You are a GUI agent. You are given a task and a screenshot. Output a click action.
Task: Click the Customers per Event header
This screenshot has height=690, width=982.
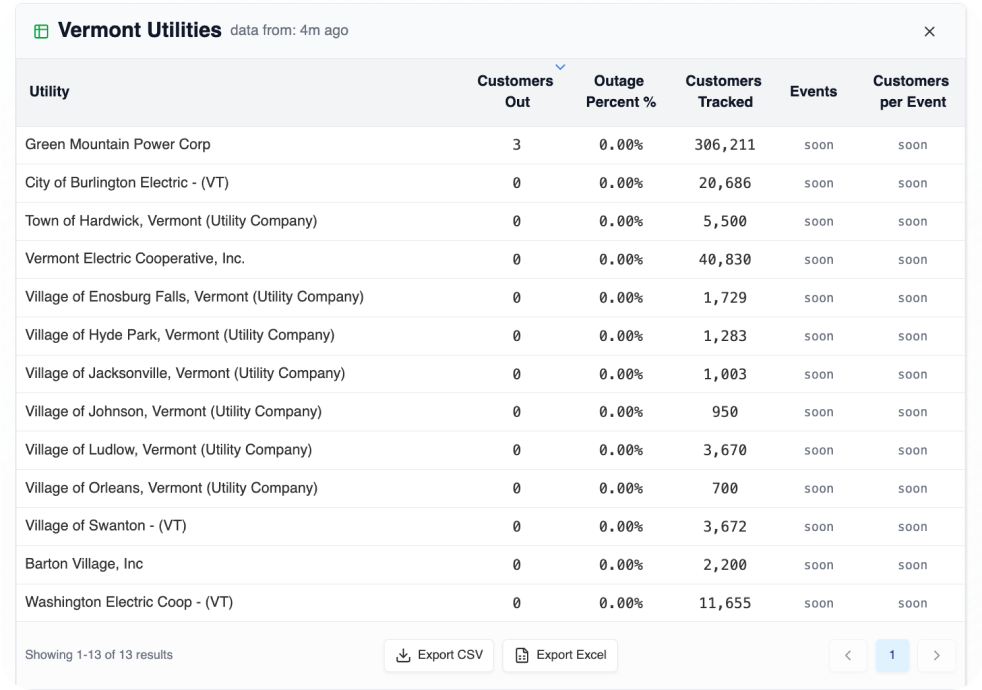910,91
